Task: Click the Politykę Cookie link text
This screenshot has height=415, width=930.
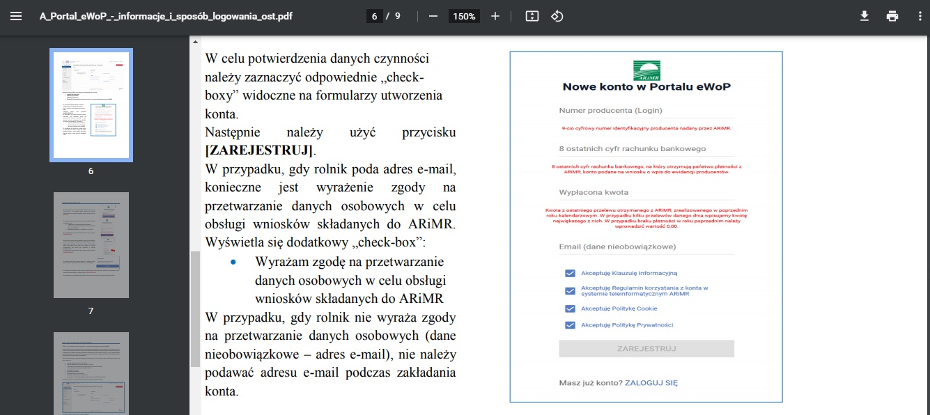Action: tap(634, 309)
